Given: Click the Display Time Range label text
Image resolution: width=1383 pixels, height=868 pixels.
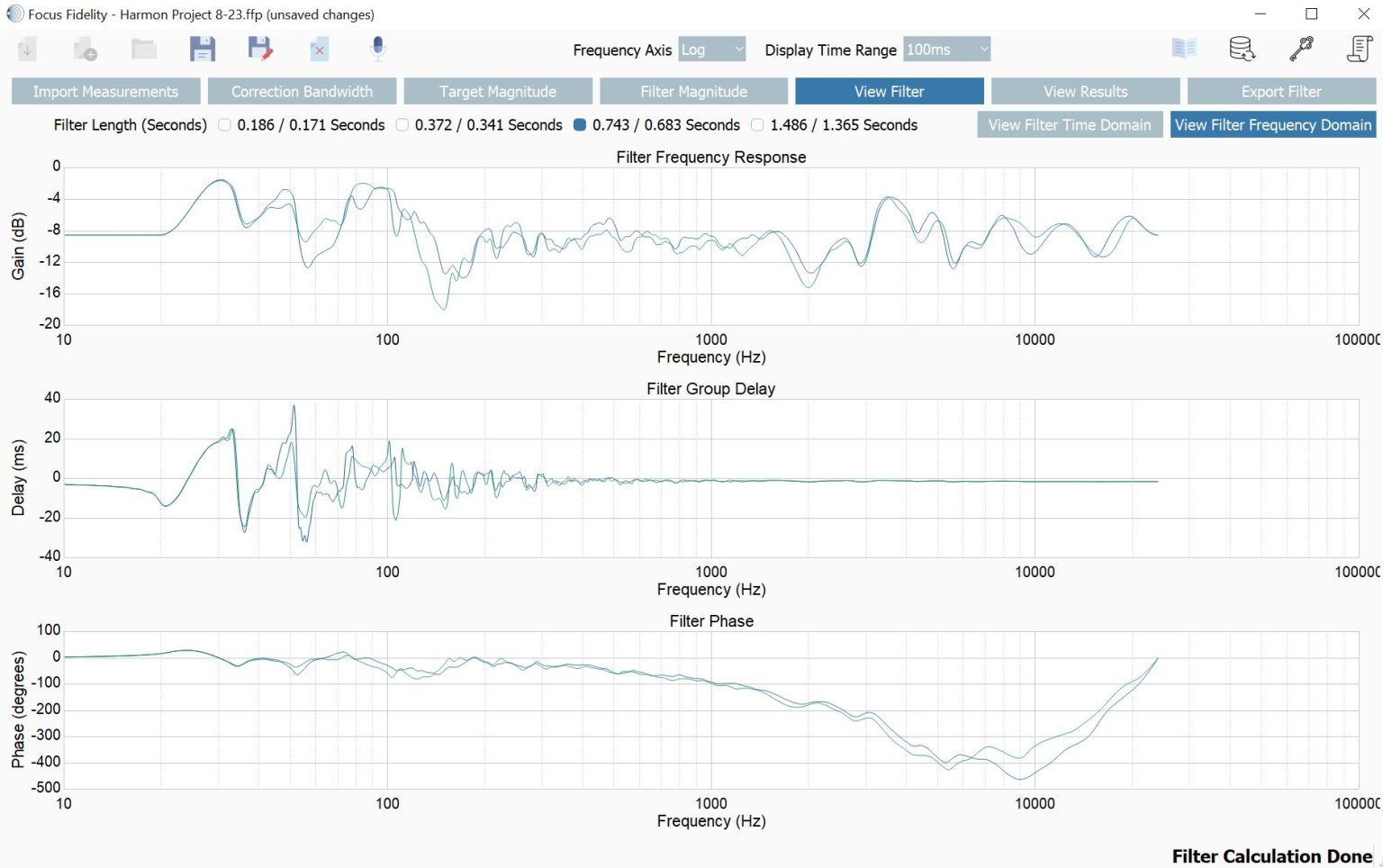Looking at the screenshot, I should 830,50.
